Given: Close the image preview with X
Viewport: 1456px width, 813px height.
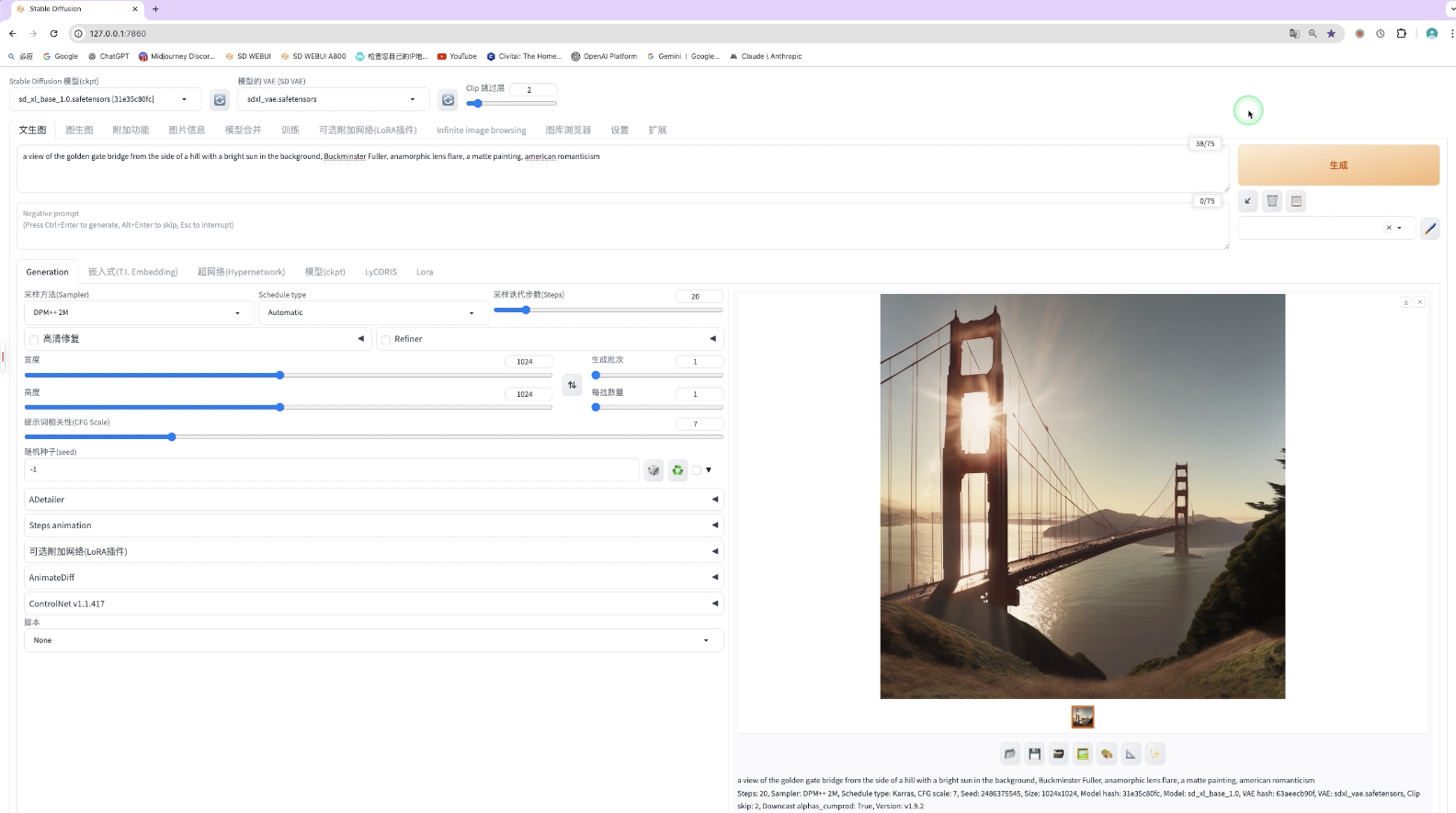Looking at the screenshot, I should [1420, 302].
